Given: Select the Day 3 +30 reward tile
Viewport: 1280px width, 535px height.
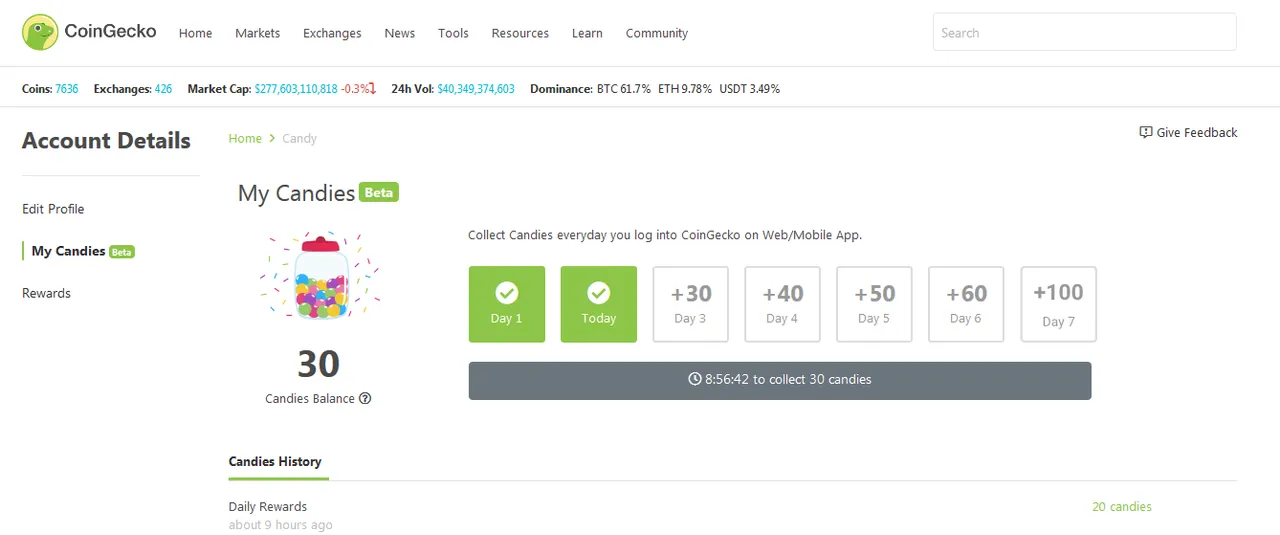Looking at the screenshot, I should point(691,304).
